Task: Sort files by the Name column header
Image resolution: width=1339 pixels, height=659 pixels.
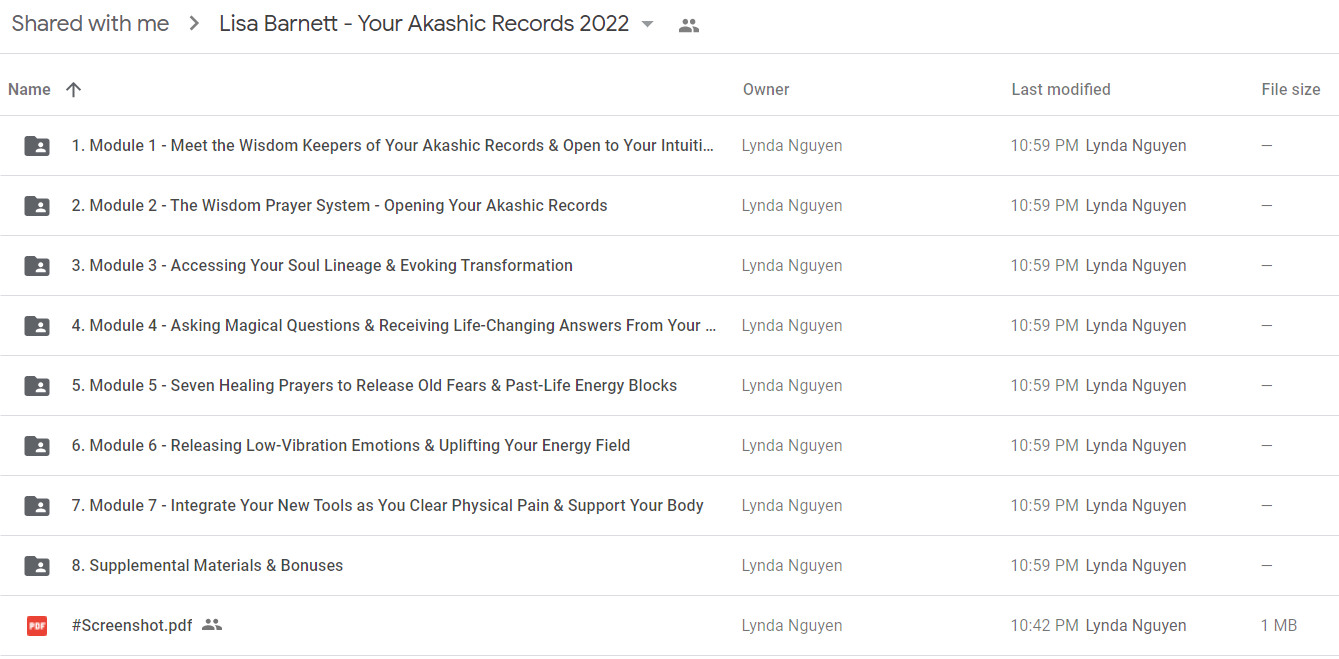Action: pyautogui.click(x=29, y=89)
